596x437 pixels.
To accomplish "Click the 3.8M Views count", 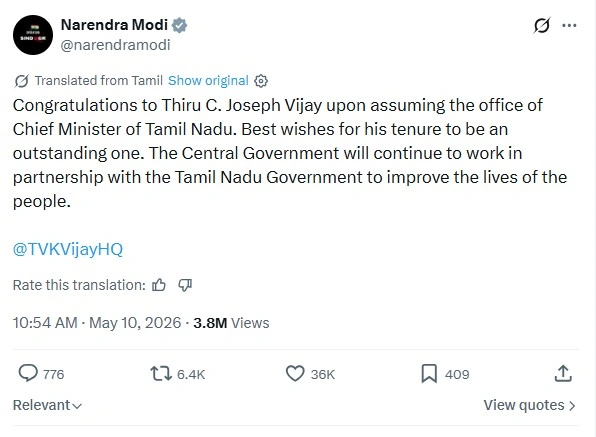I will coord(231,323).
